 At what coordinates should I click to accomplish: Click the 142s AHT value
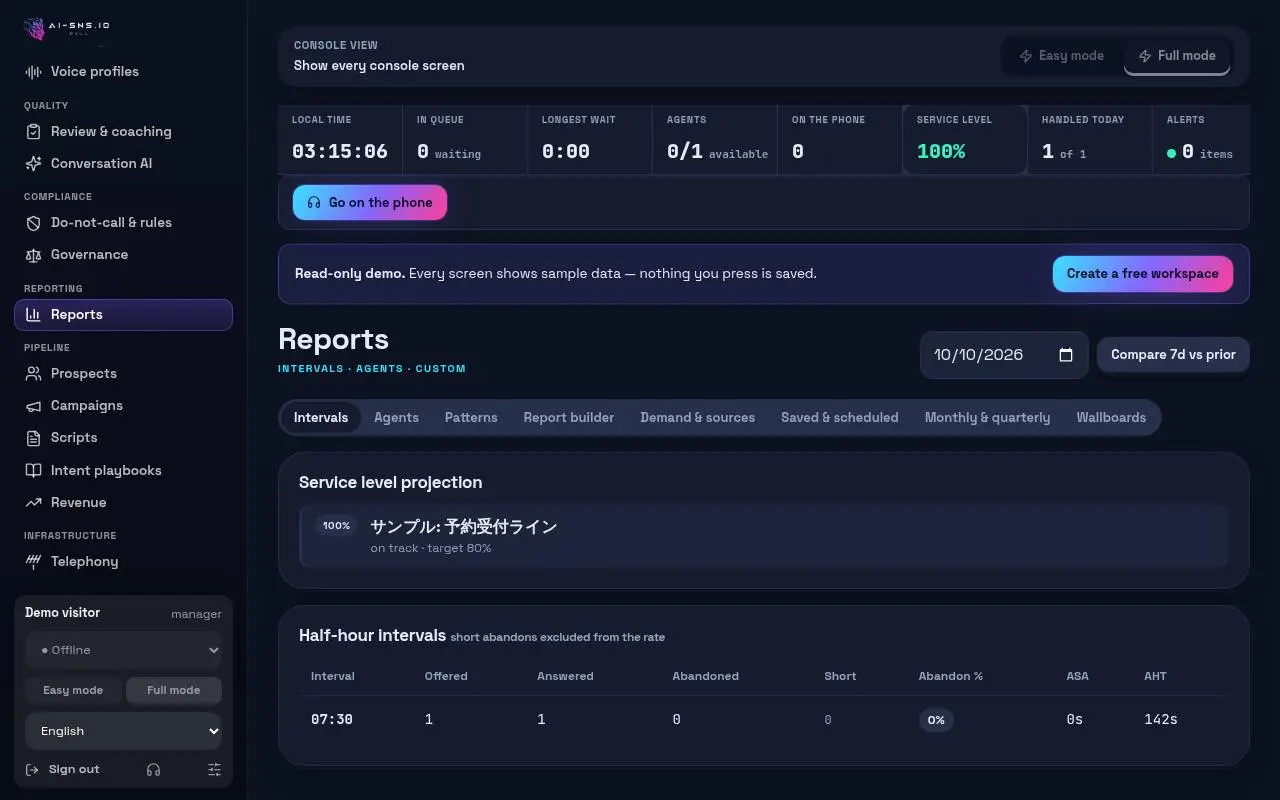1161,720
